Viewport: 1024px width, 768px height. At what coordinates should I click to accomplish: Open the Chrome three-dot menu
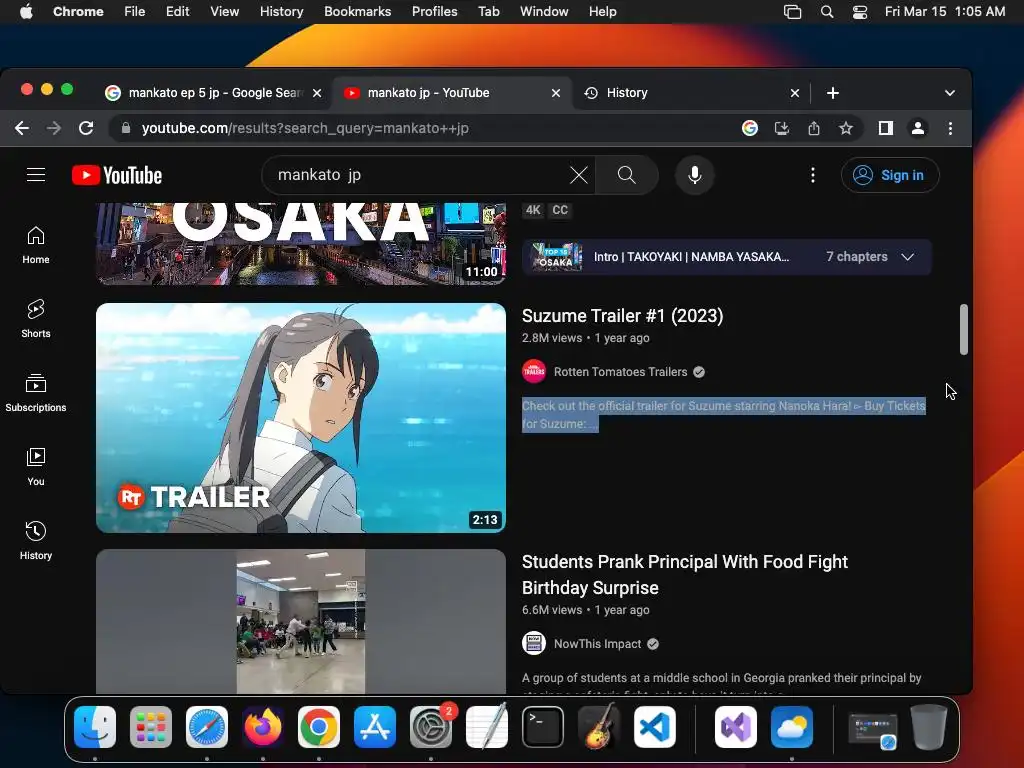coord(950,128)
